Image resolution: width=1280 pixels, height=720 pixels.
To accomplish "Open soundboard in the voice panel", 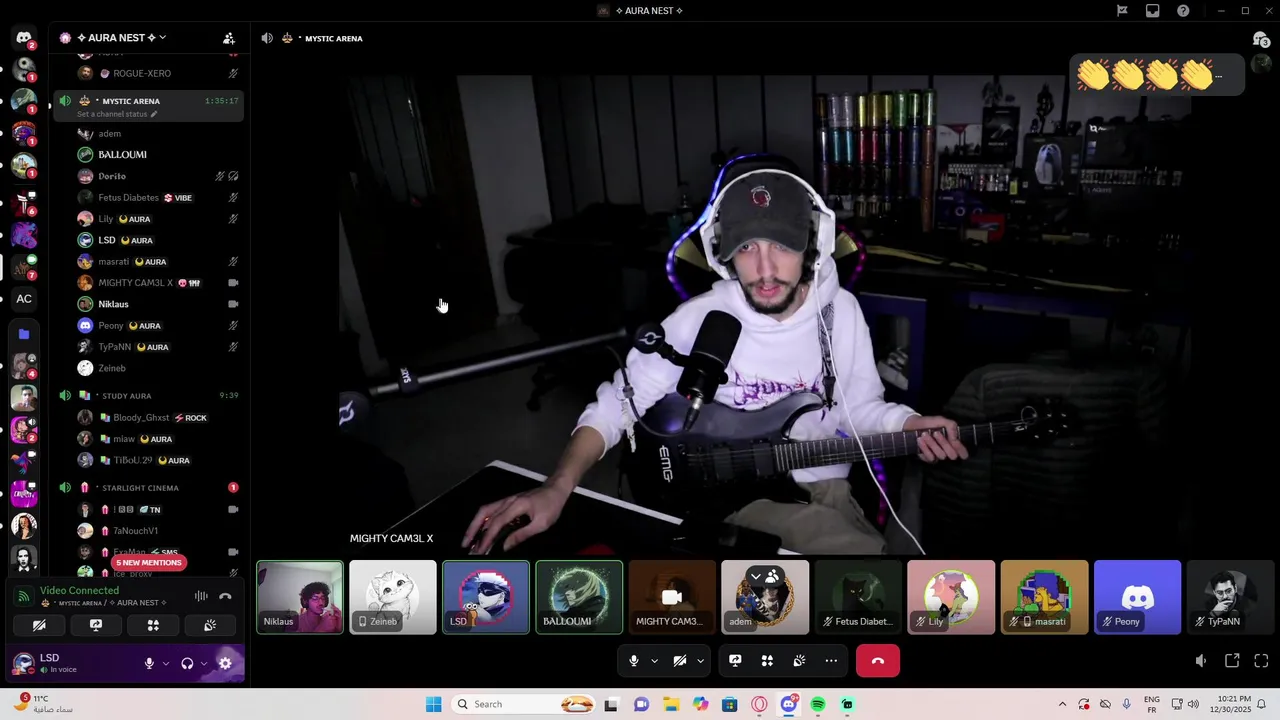I will [210, 625].
